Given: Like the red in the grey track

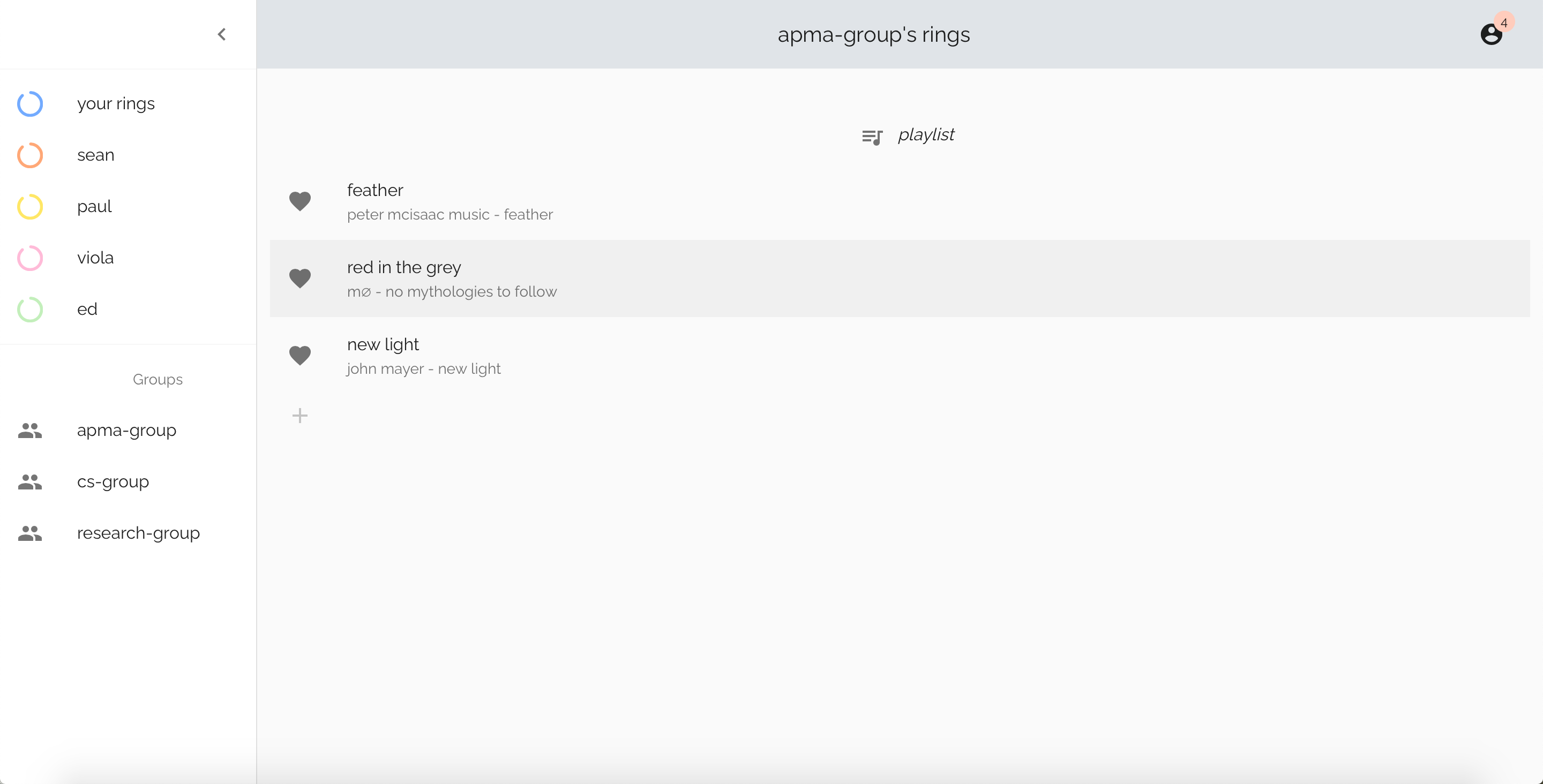Looking at the screenshot, I should click(x=299, y=278).
